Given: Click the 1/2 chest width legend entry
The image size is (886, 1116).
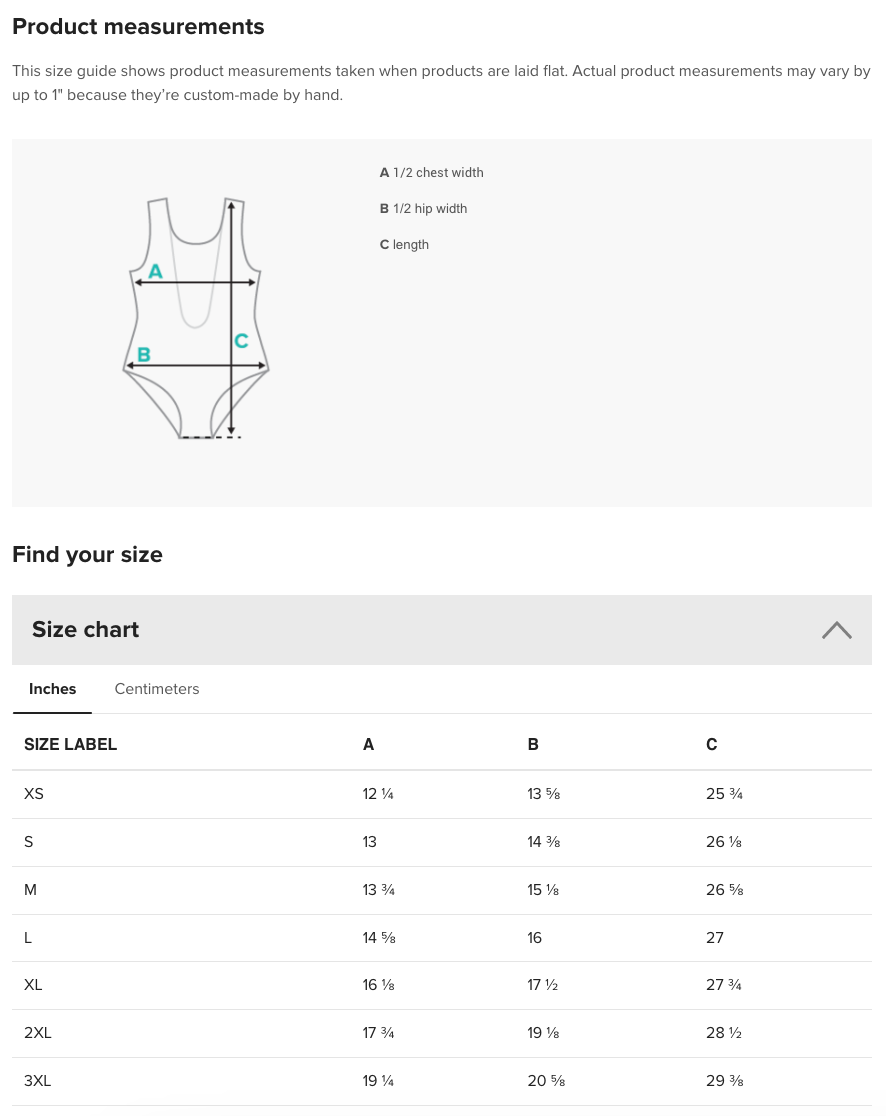Looking at the screenshot, I should [432, 173].
